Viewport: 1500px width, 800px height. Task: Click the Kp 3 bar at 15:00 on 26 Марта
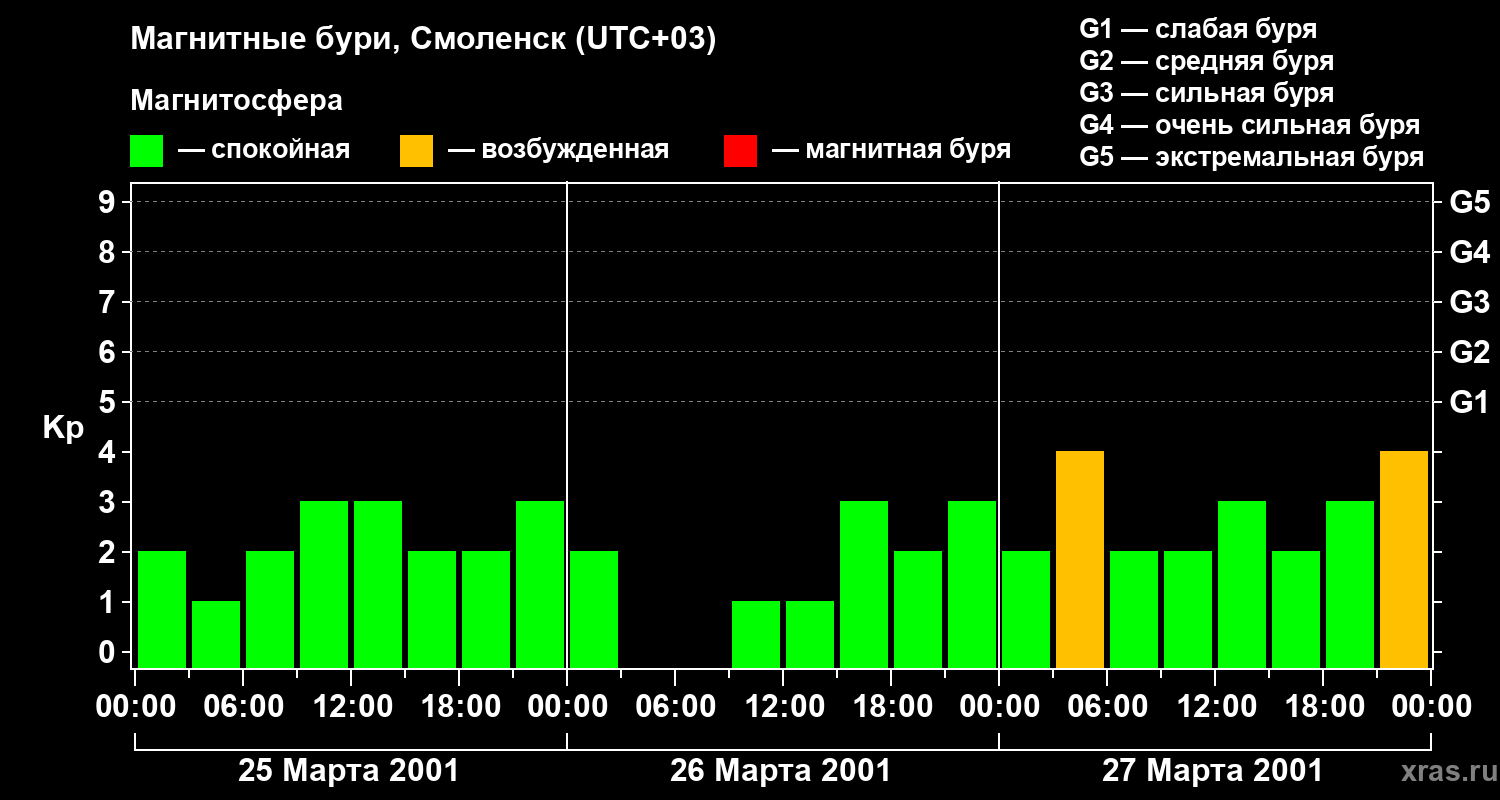click(x=864, y=584)
